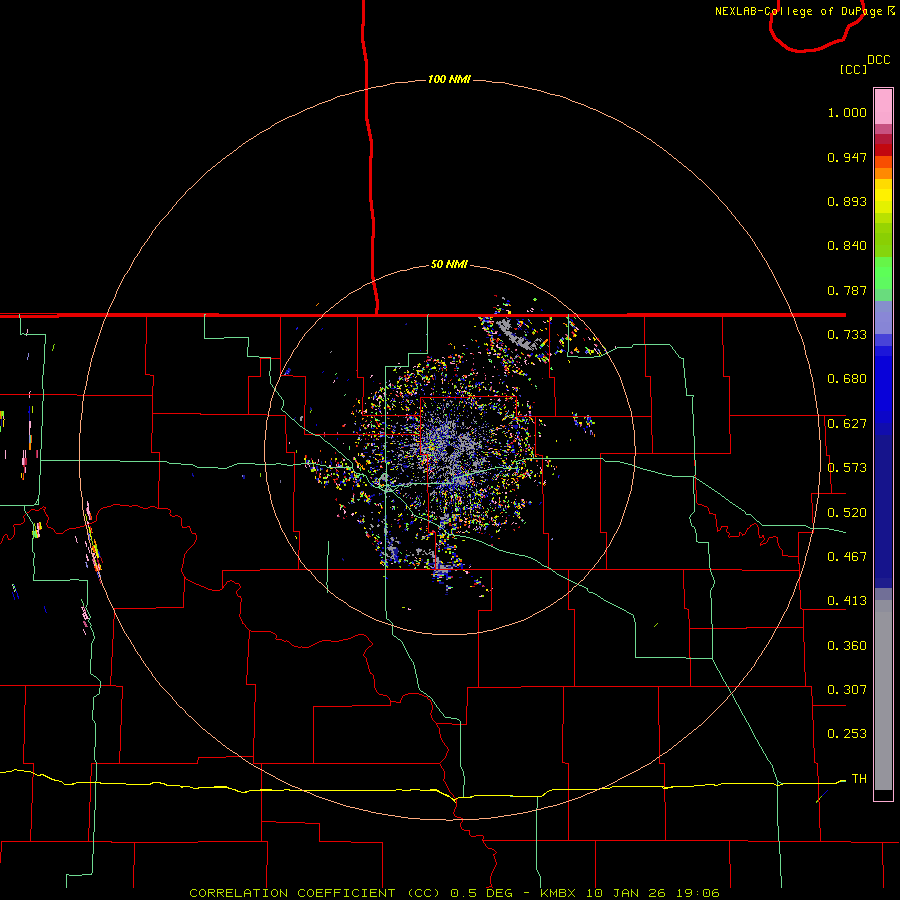Click the 0.467 color scale value
This screenshot has width=900, height=900.
click(847, 557)
